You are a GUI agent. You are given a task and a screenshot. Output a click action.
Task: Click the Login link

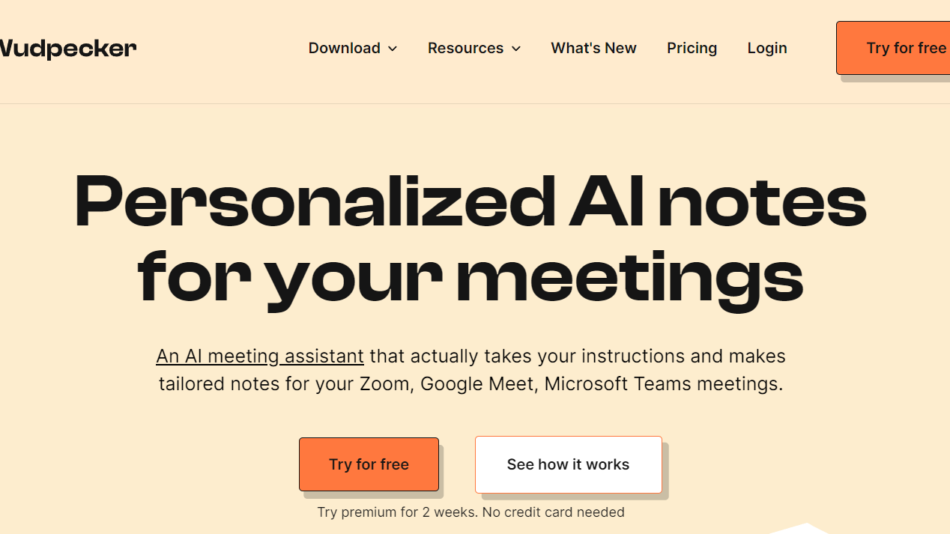click(767, 48)
